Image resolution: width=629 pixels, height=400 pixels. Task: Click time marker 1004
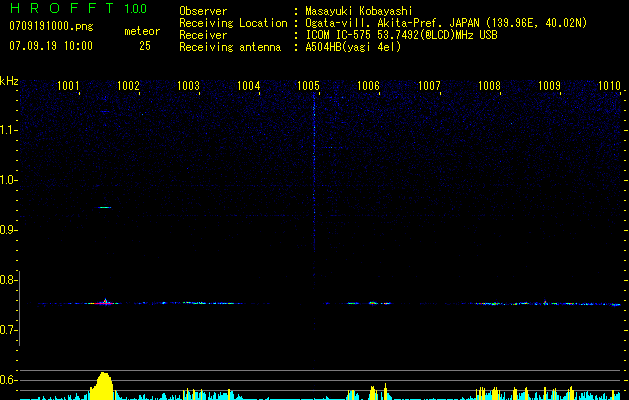[x=249, y=86]
